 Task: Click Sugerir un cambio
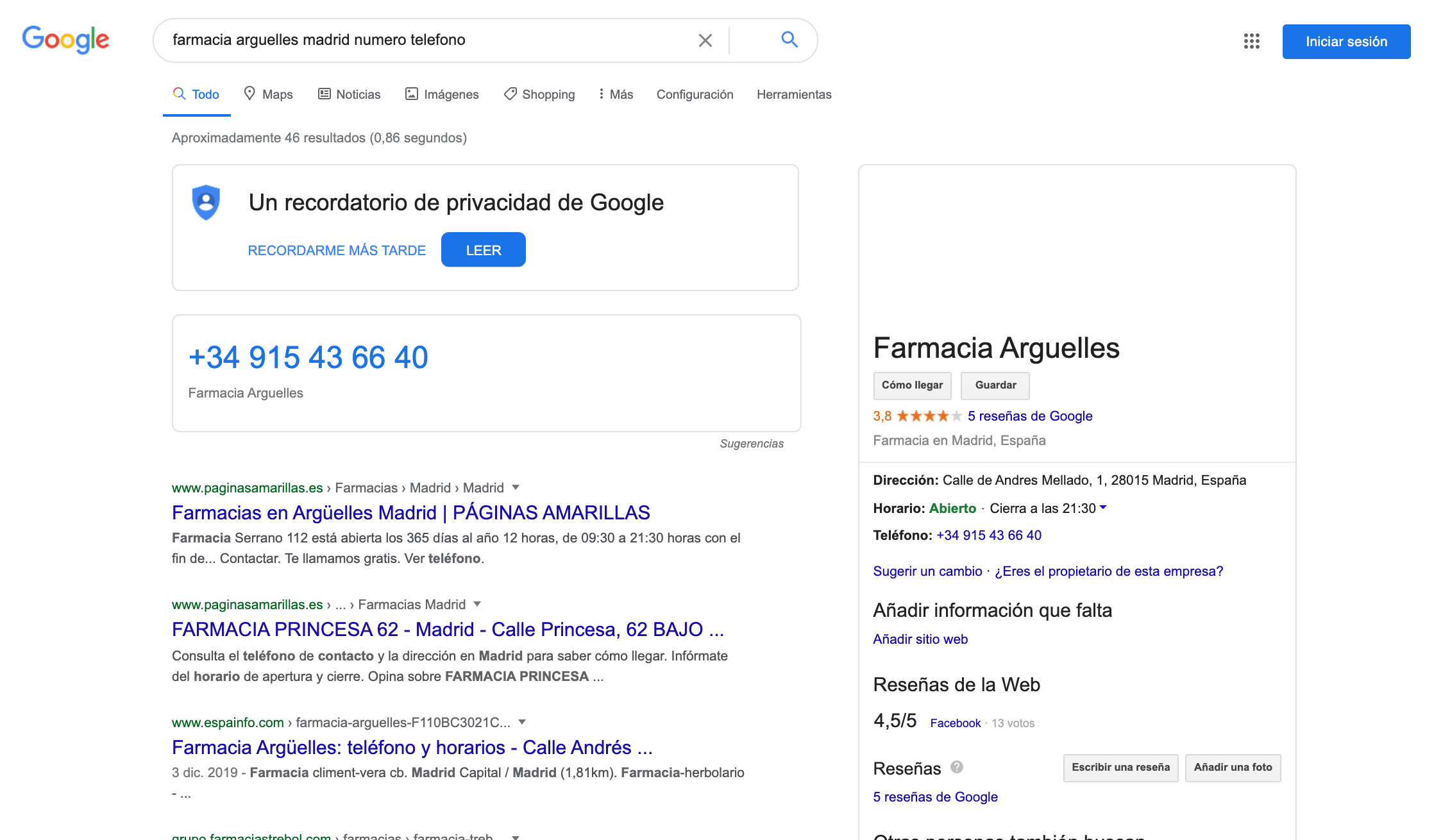[x=927, y=571]
